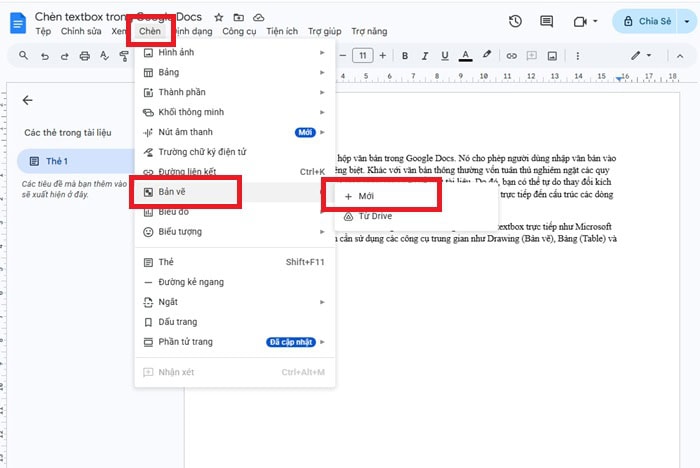
Task: Open highlight color pen
Action: pyautogui.click(x=487, y=55)
